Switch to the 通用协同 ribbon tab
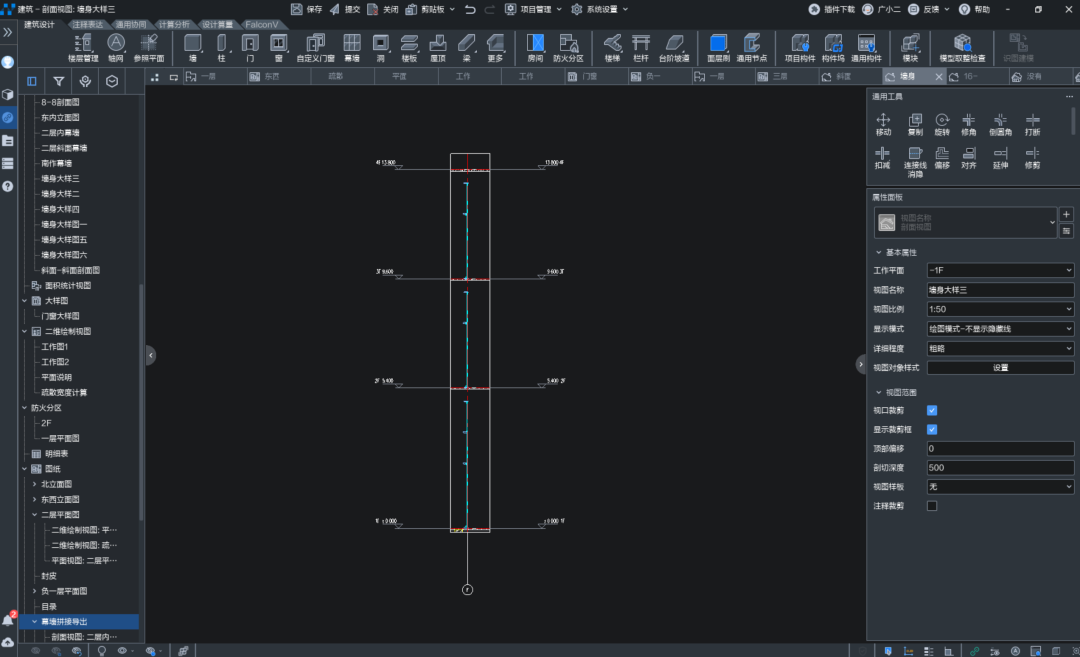The height and width of the screenshot is (657, 1080). point(130,24)
